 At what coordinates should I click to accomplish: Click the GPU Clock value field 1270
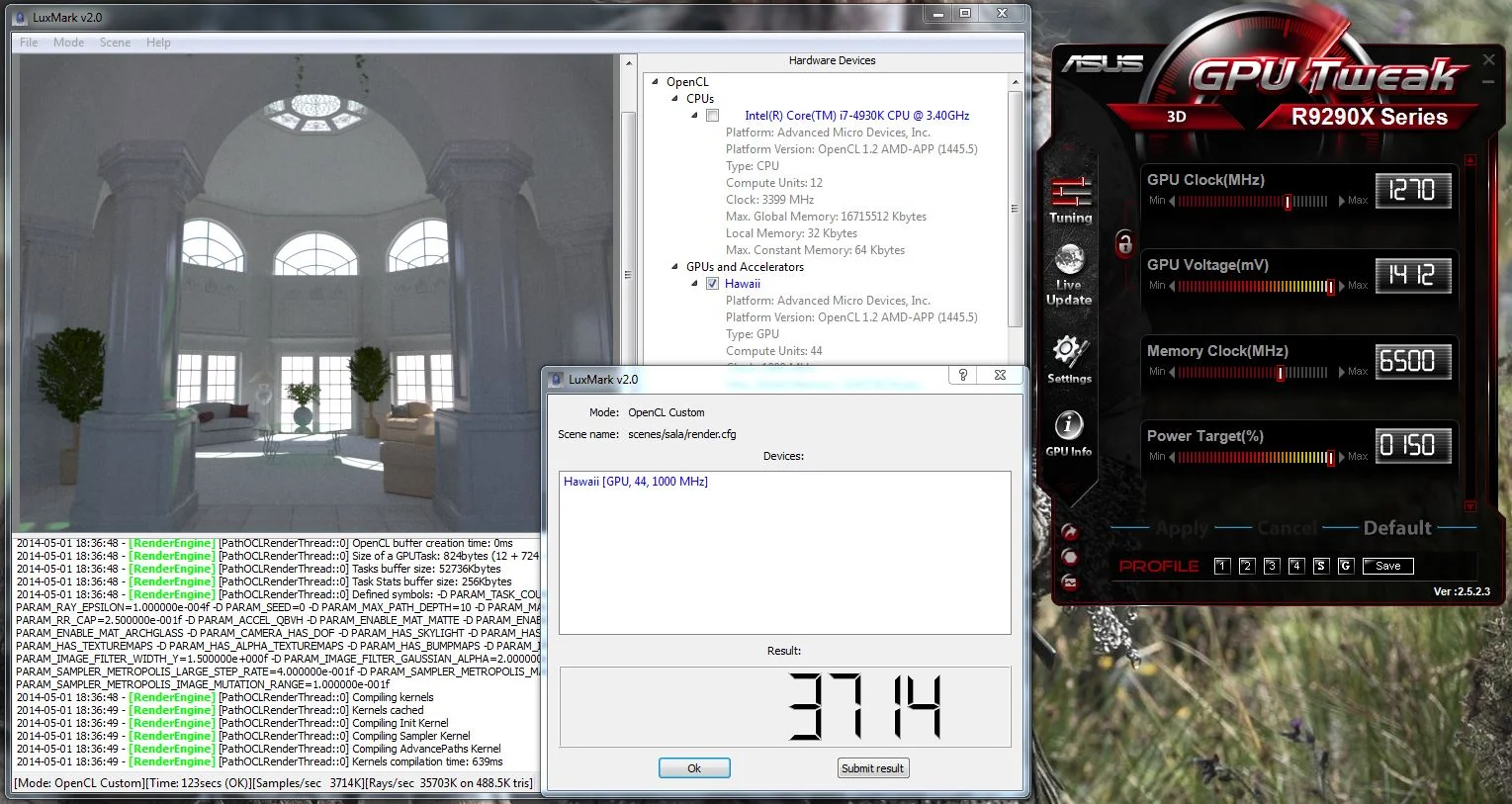click(1413, 190)
